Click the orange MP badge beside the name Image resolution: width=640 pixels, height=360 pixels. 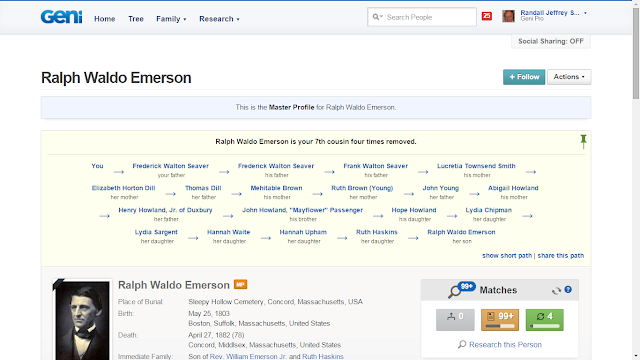click(240, 284)
